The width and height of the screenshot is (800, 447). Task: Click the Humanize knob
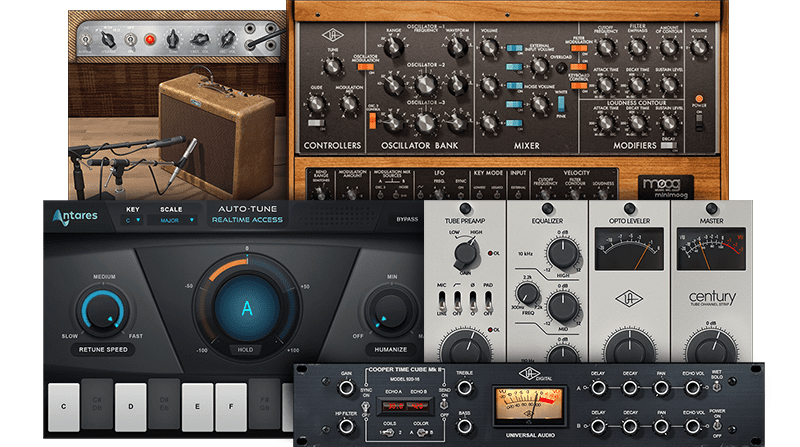(391, 310)
